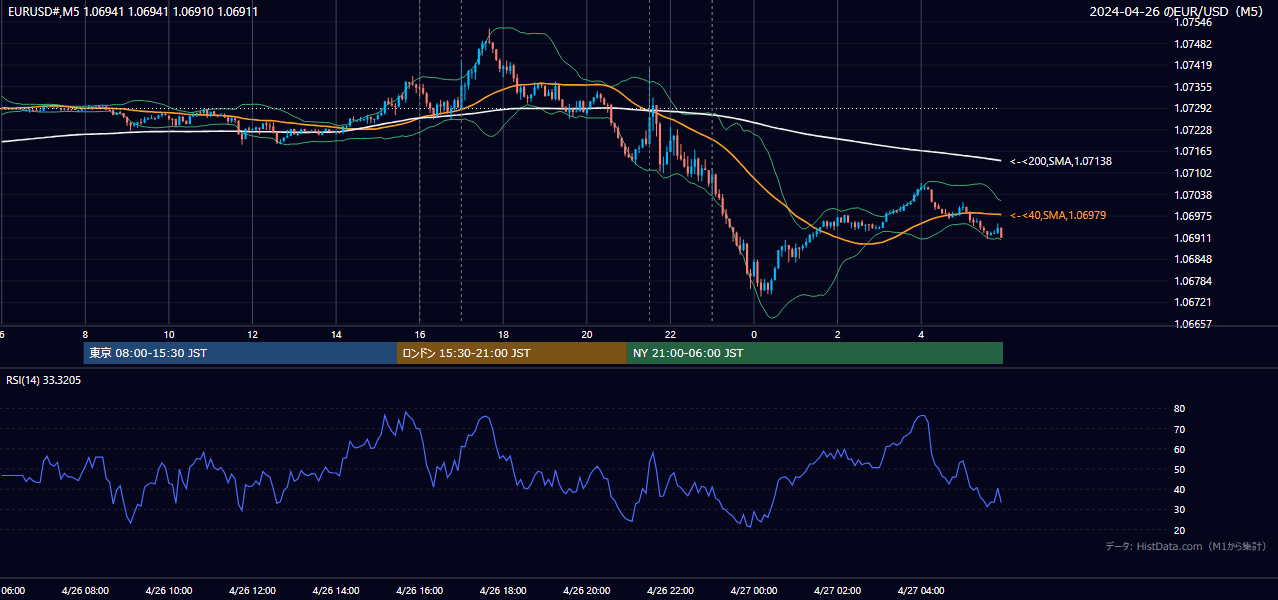Click price scale value 1.07102
Viewport: 1278px width, 600px height.
(1192, 173)
